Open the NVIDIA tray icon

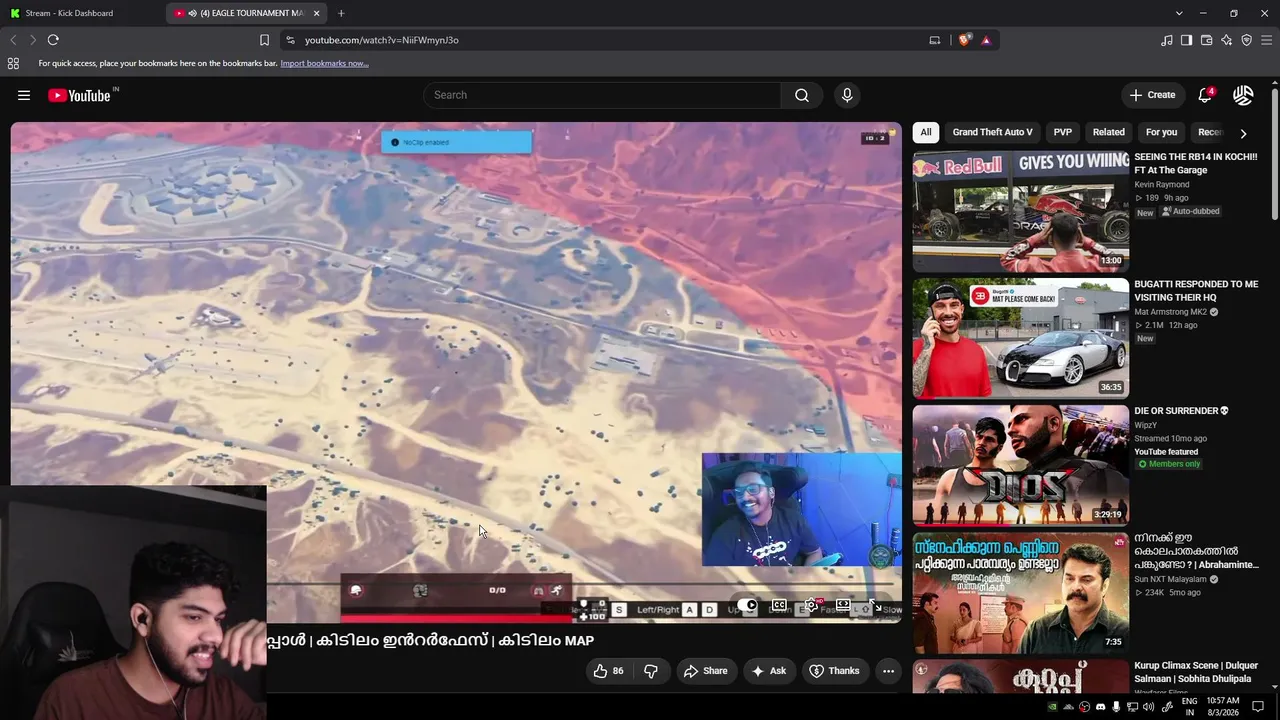(x=1052, y=707)
